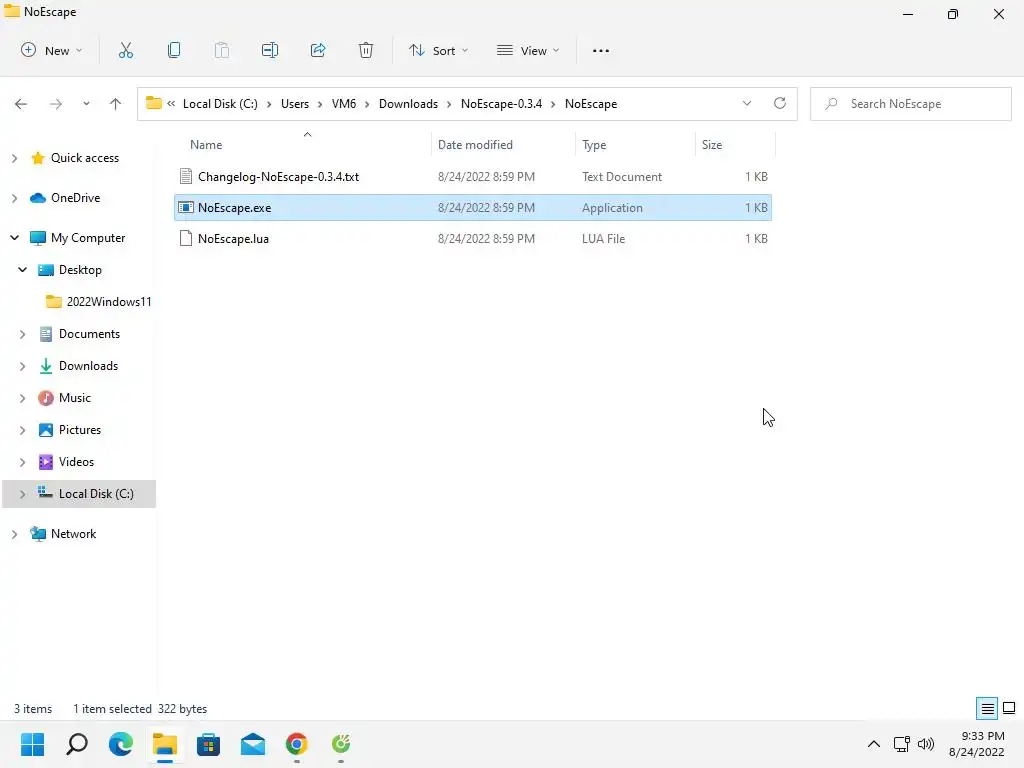Select Pictures in navigation pane
The image size is (1024, 768).
(x=80, y=430)
